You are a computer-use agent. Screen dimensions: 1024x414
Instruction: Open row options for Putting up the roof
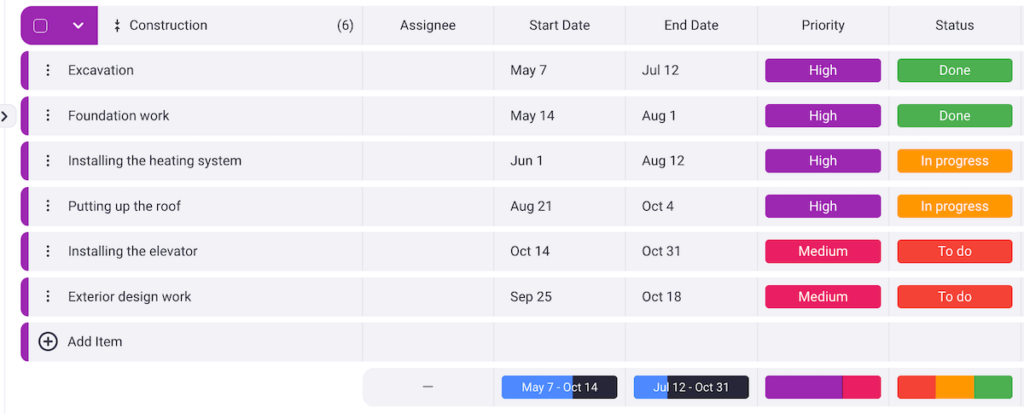47,206
